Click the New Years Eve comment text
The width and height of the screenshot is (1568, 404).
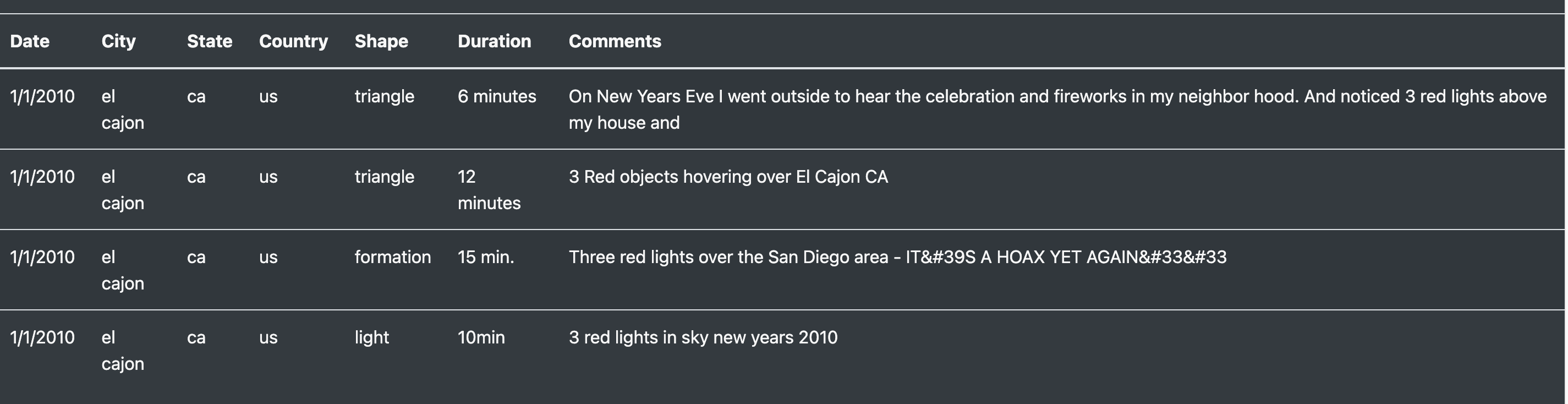tap(1057, 109)
